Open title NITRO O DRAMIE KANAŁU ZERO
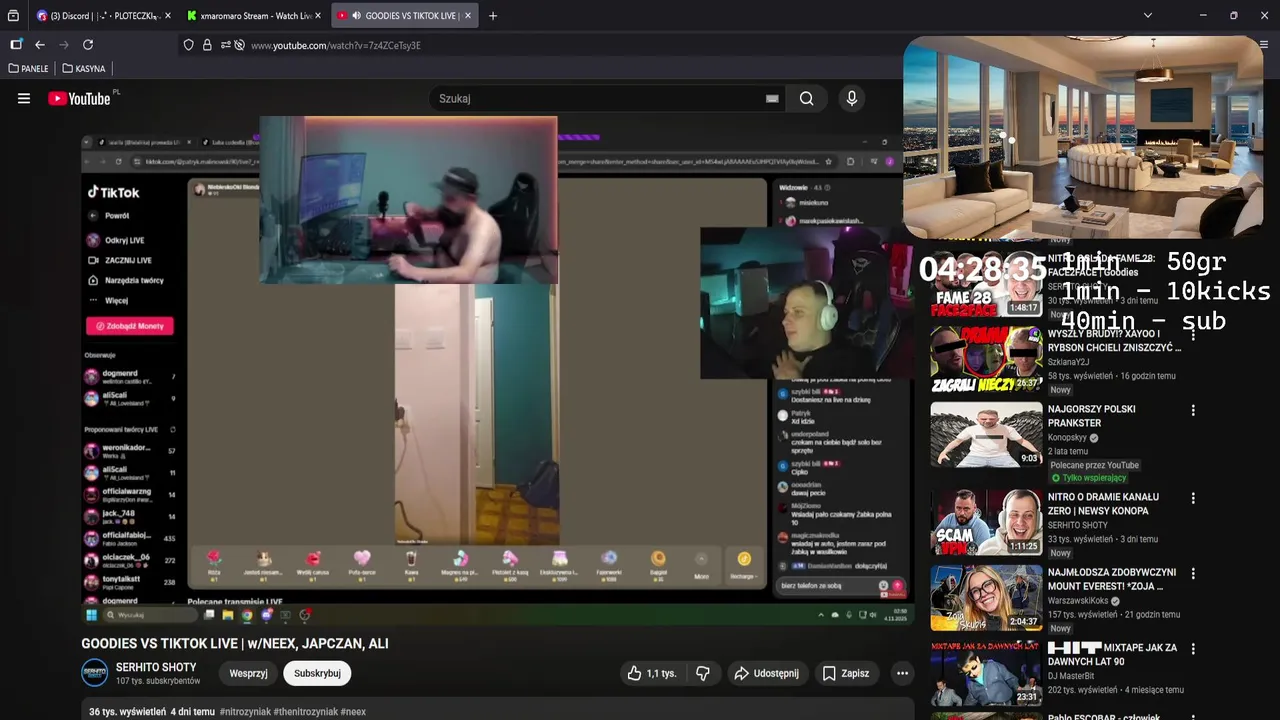This screenshot has height=720, width=1280. tap(1103, 504)
